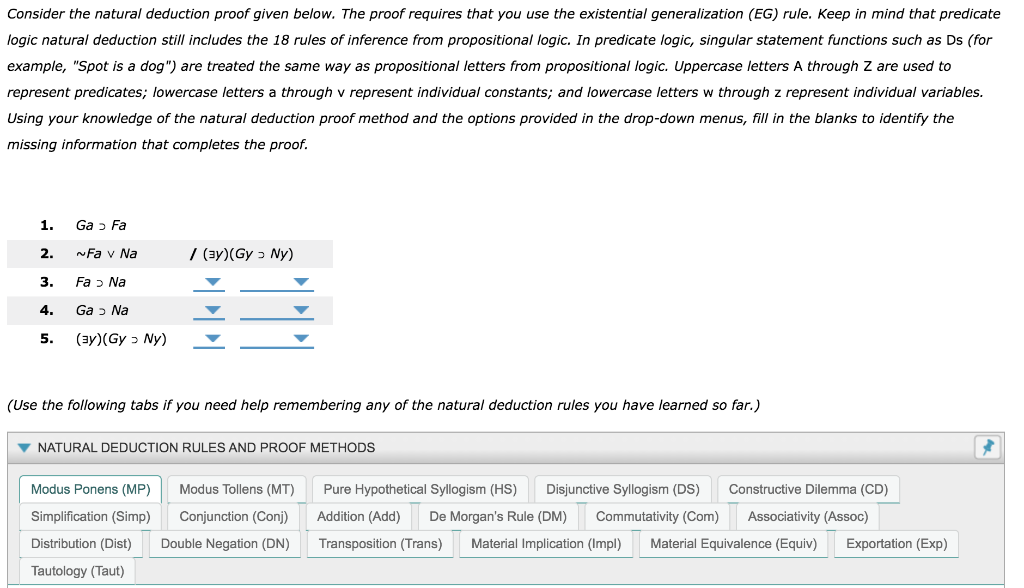Viewport: 1024px width, 588px height.
Task: Collapse the NATURAL DEDUCTION RULES AND PROOF METHODS panel
Action: pyautogui.click(x=25, y=447)
